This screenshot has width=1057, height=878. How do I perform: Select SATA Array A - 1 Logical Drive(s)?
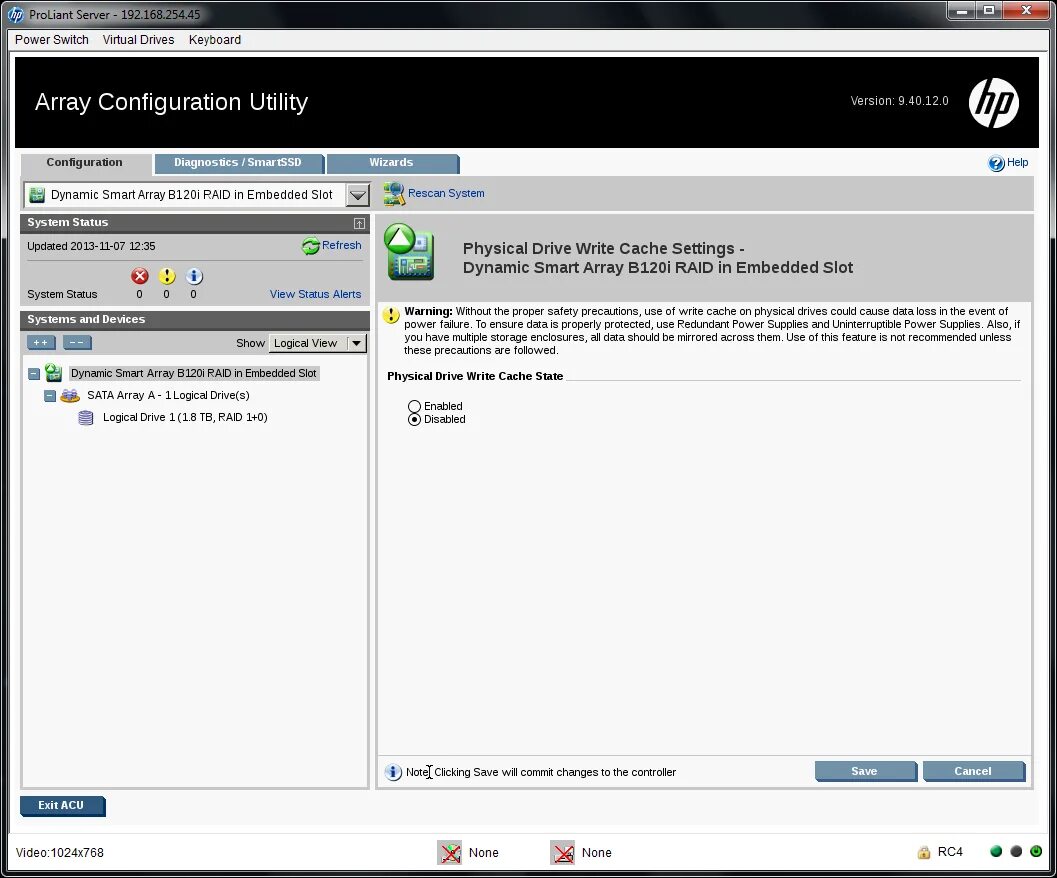click(168, 395)
